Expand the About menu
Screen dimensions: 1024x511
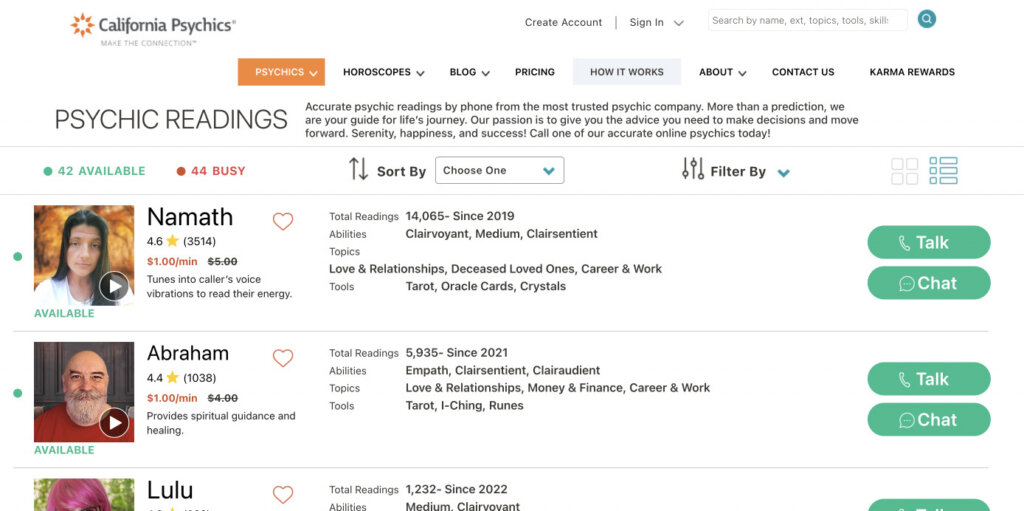pyautogui.click(x=722, y=73)
